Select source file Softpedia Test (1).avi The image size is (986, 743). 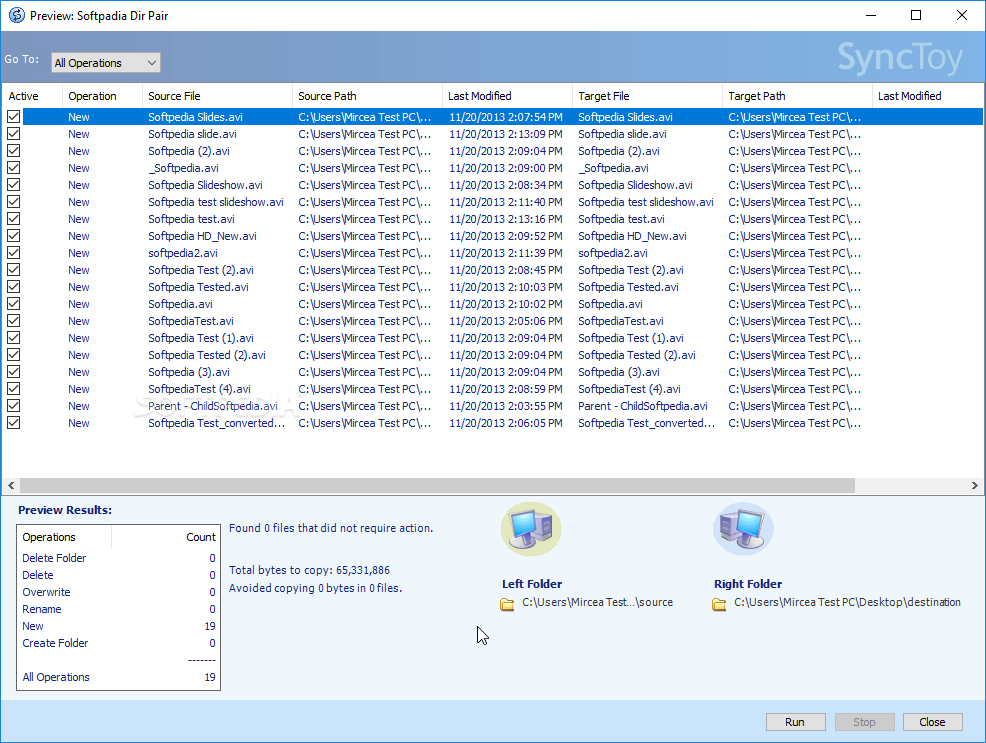(x=201, y=338)
